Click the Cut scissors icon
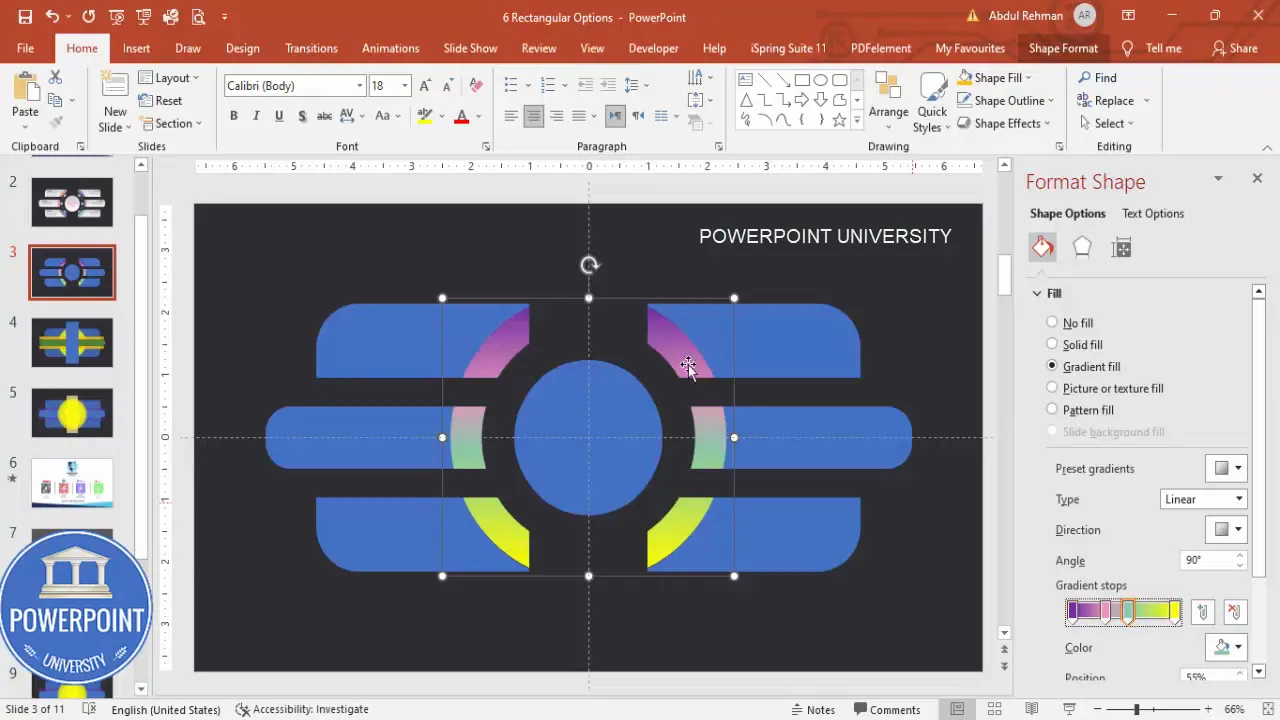 coord(55,77)
